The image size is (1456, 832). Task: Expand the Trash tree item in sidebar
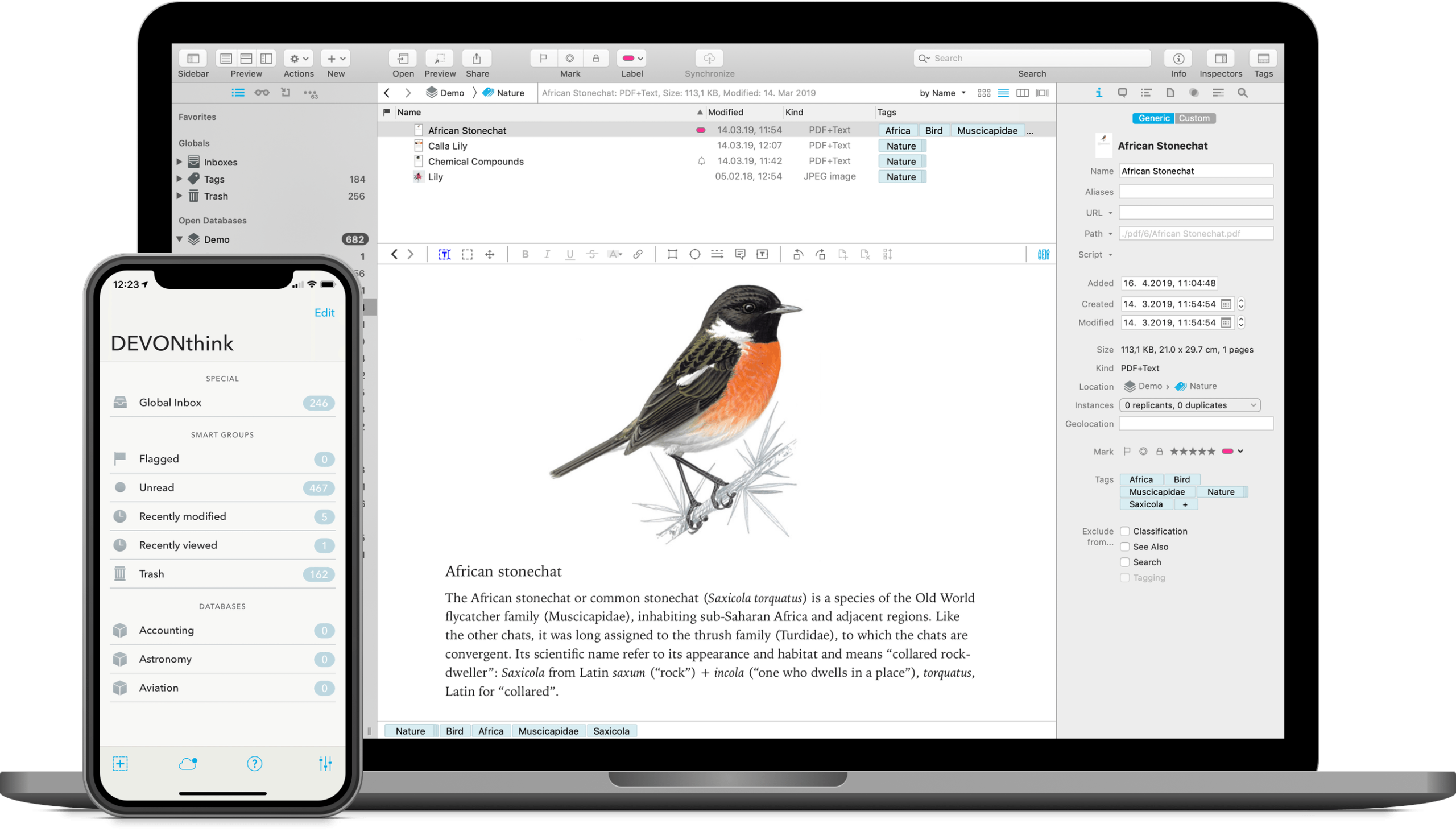click(179, 196)
